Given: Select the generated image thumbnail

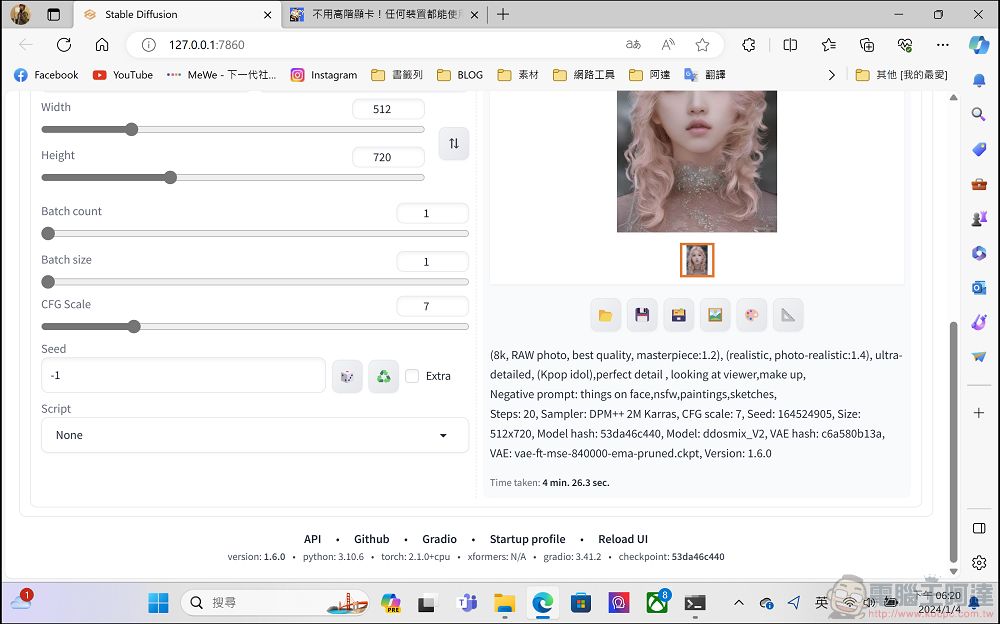Looking at the screenshot, I should pyautogui.click(x=696, y=260).
